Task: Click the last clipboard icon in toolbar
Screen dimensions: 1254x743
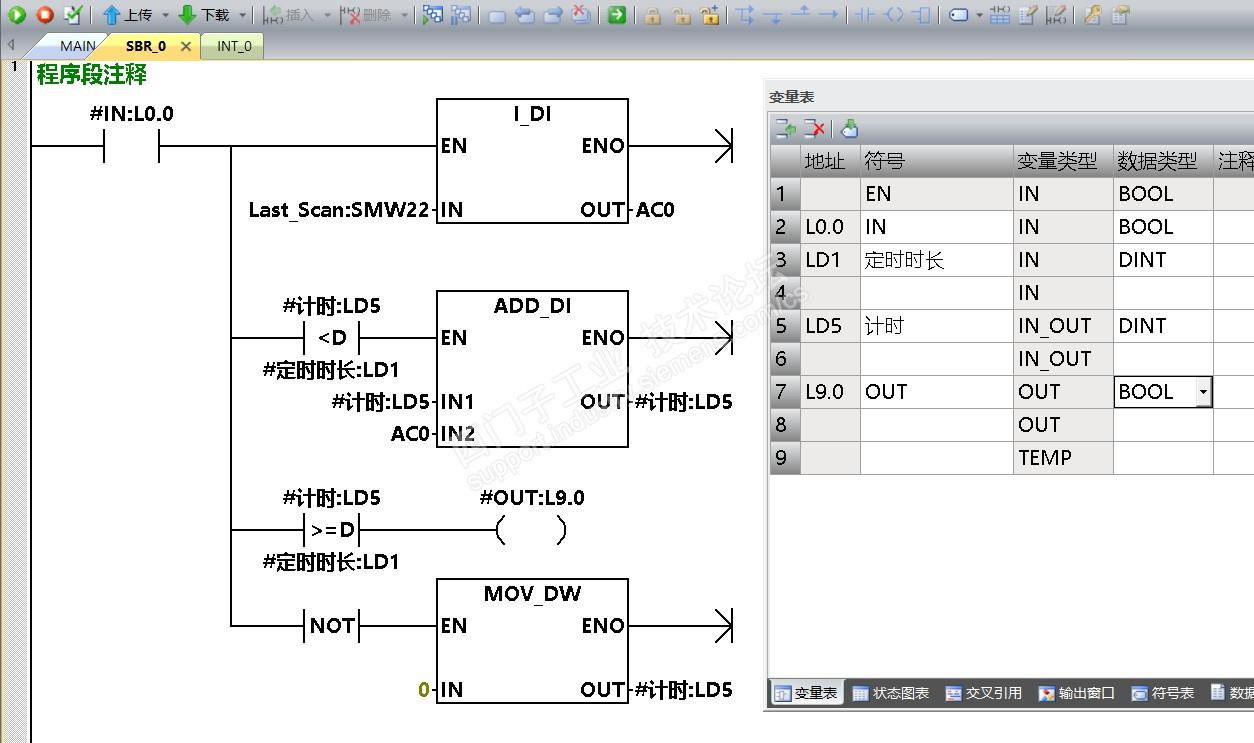Action: pos(1121,15)
